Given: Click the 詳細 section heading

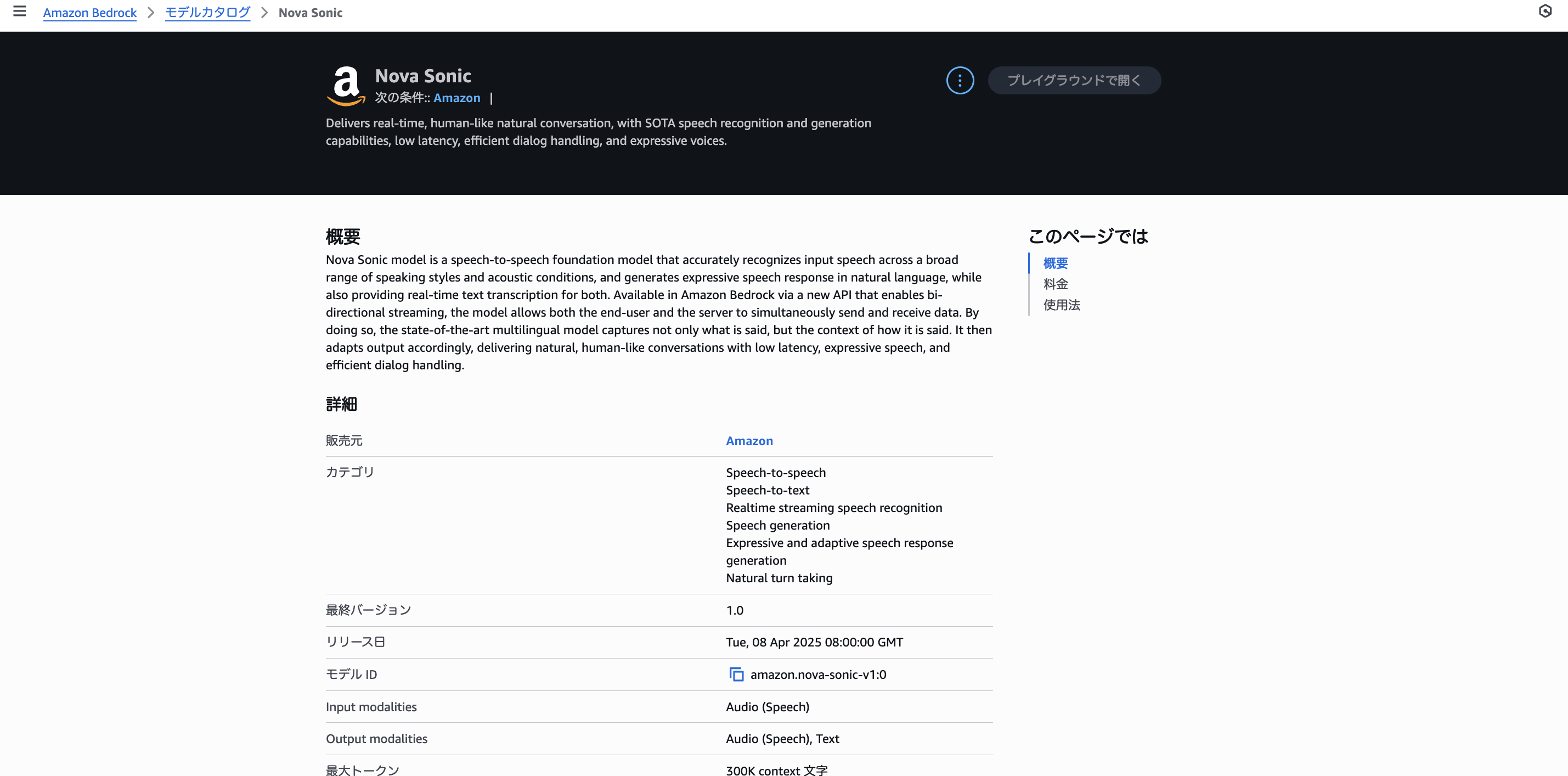Looking at the screenshot, I should [341, 404].
